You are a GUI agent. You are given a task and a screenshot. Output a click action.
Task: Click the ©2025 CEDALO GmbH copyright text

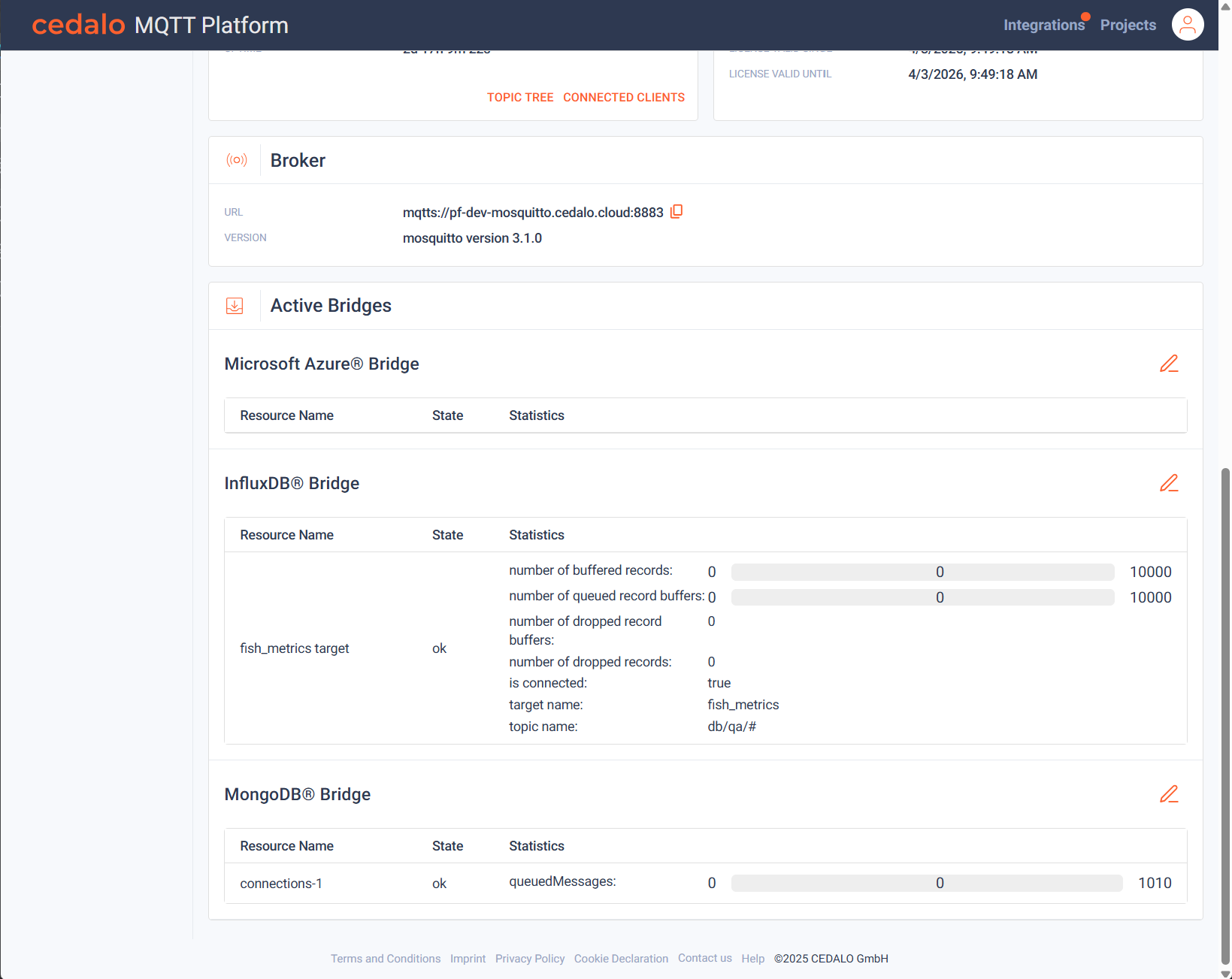click(831, 959)
